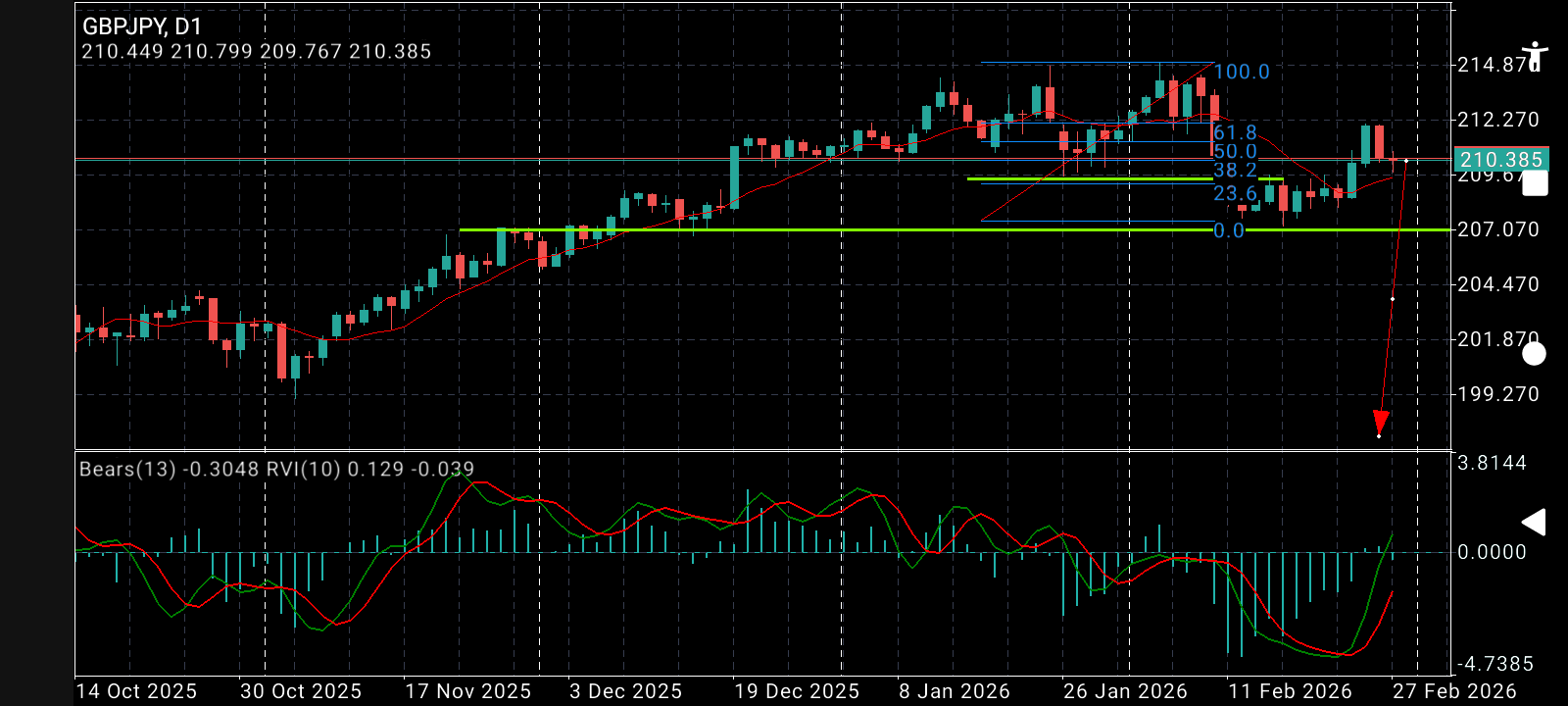1568x706 pixels.
Task: Select the OHLC values line under the title
Action: pyautogui.click(x=257, y=52)
